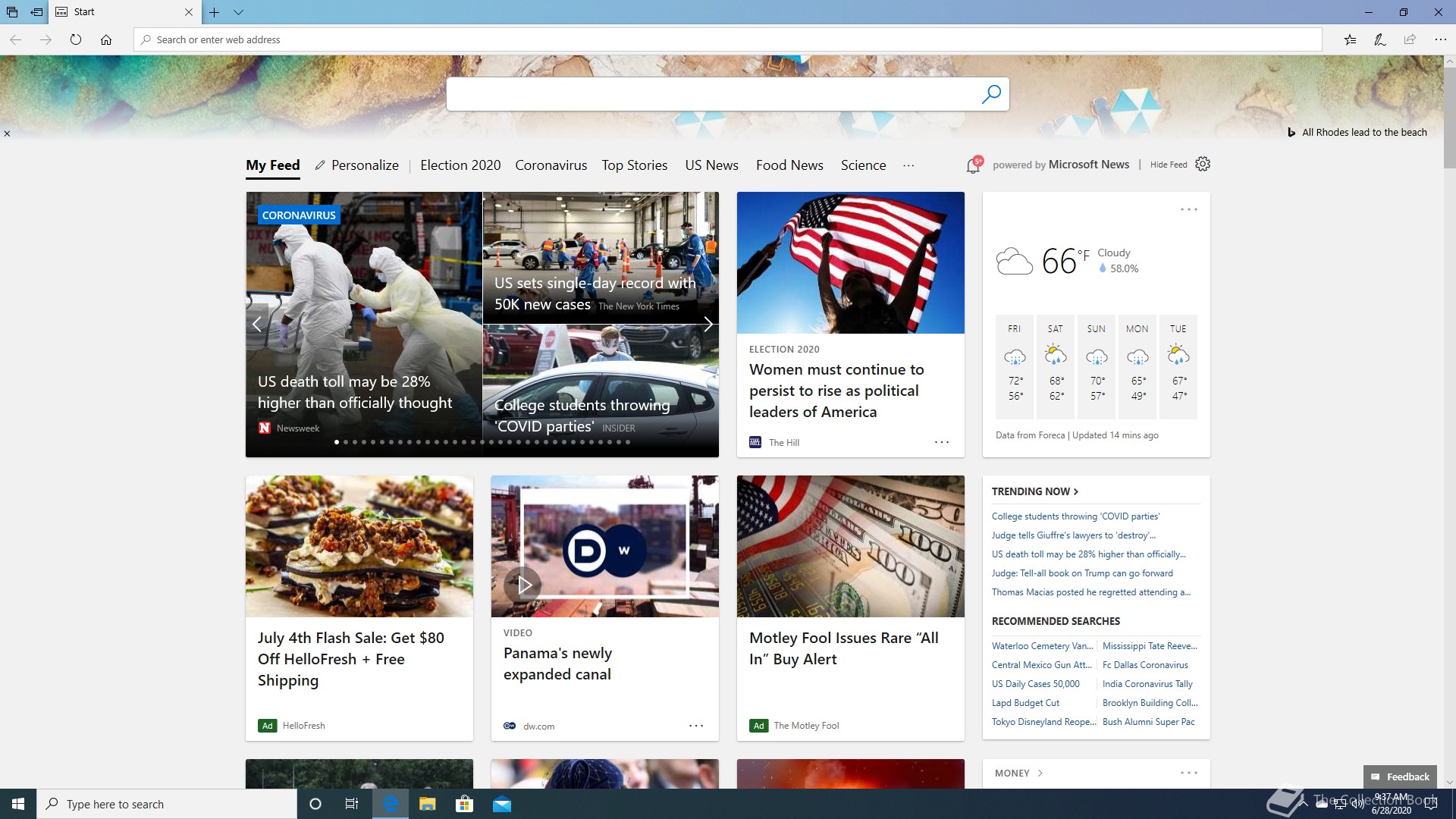Switch to US News tab
The height and width of the screenshot is (819, 1456).
click(711, 165)
